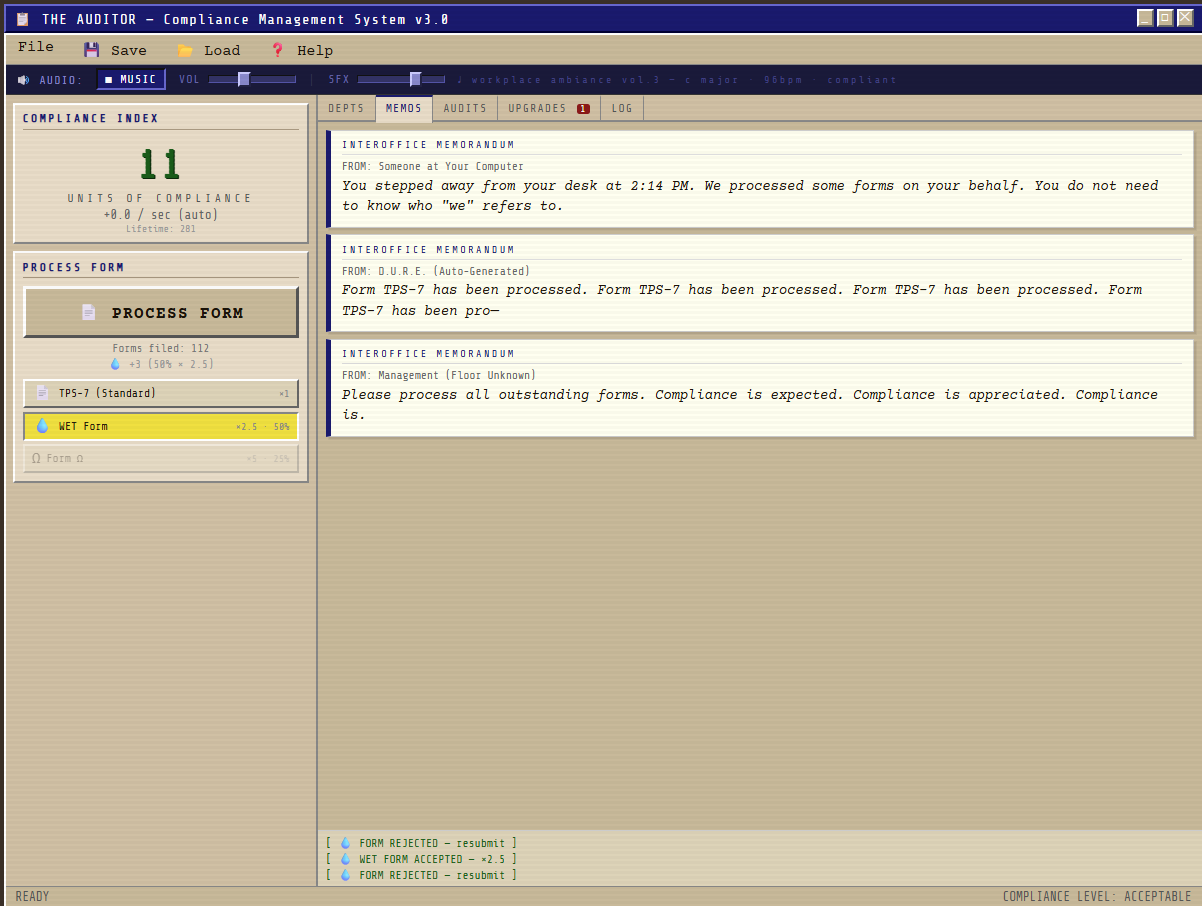
Task: Click the workplace ambiance track title
Action: [x=677, y=80]
